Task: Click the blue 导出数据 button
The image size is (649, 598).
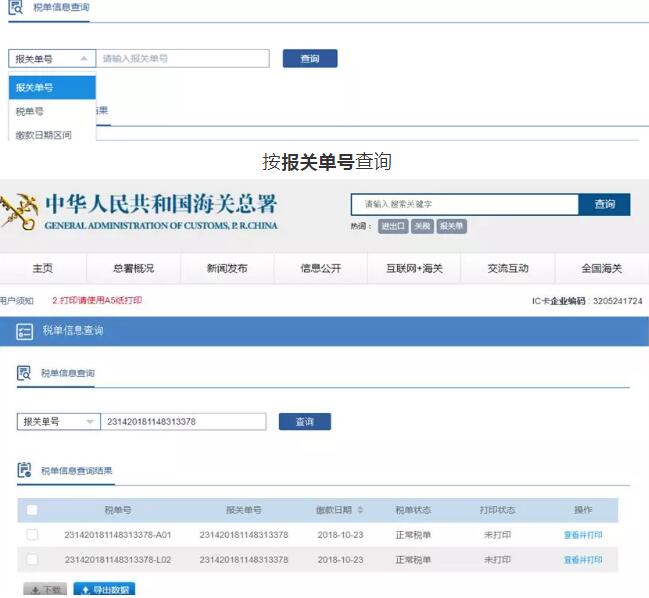Action: 104,590
